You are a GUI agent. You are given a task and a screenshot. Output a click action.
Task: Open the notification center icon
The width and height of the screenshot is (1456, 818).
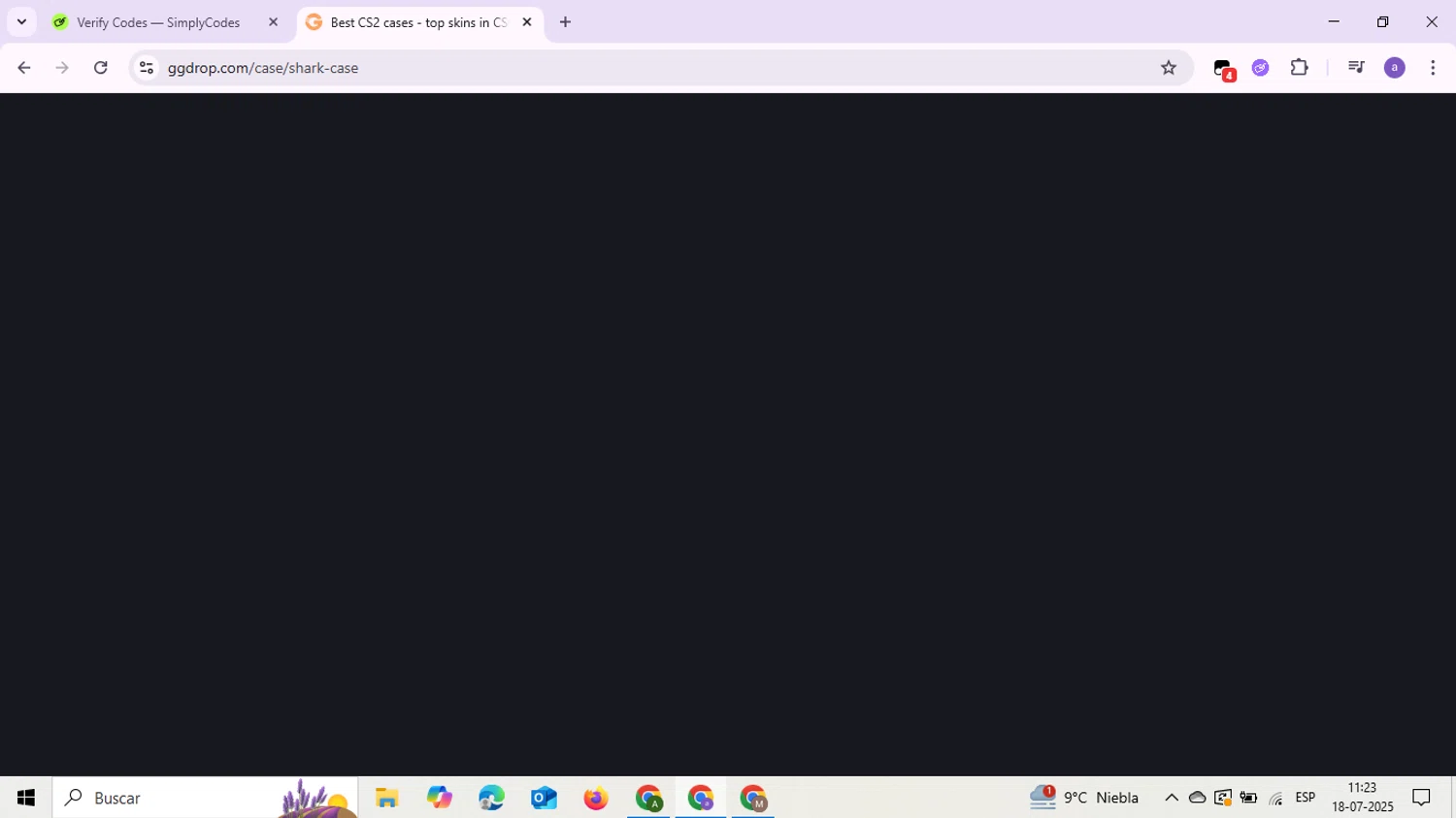pyautogui.click(x=1422, y=798)
